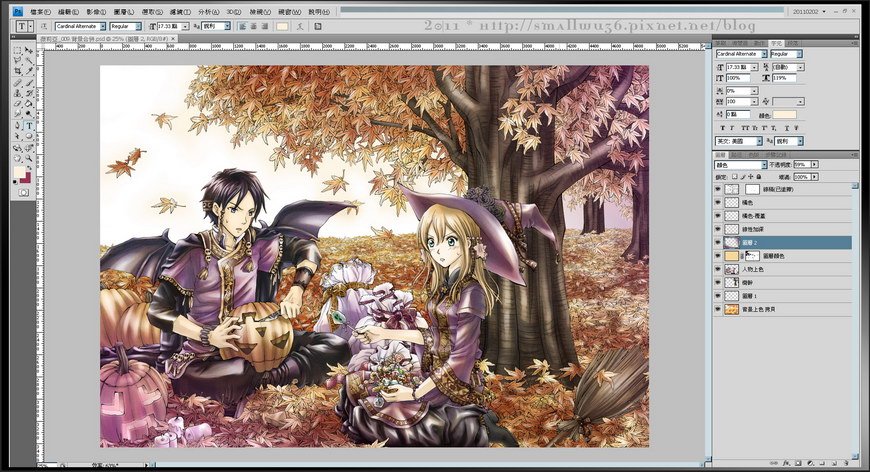Select the Crop tool
The width and height of the screenshot is (870, 472).
point(18,71)
